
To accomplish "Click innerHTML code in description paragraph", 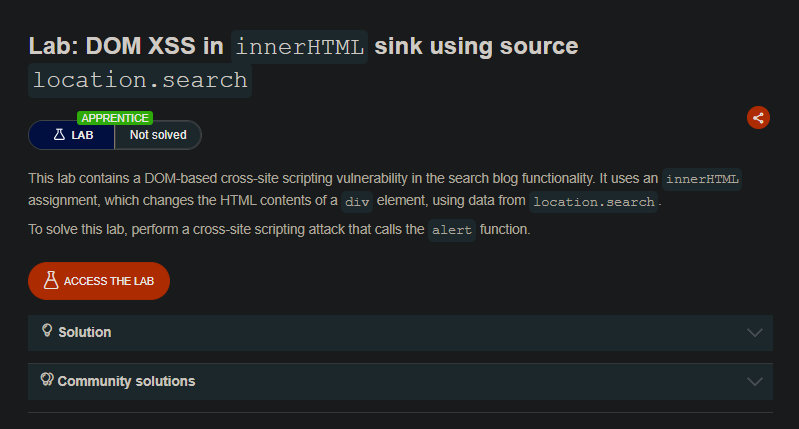I will point(702,179).
